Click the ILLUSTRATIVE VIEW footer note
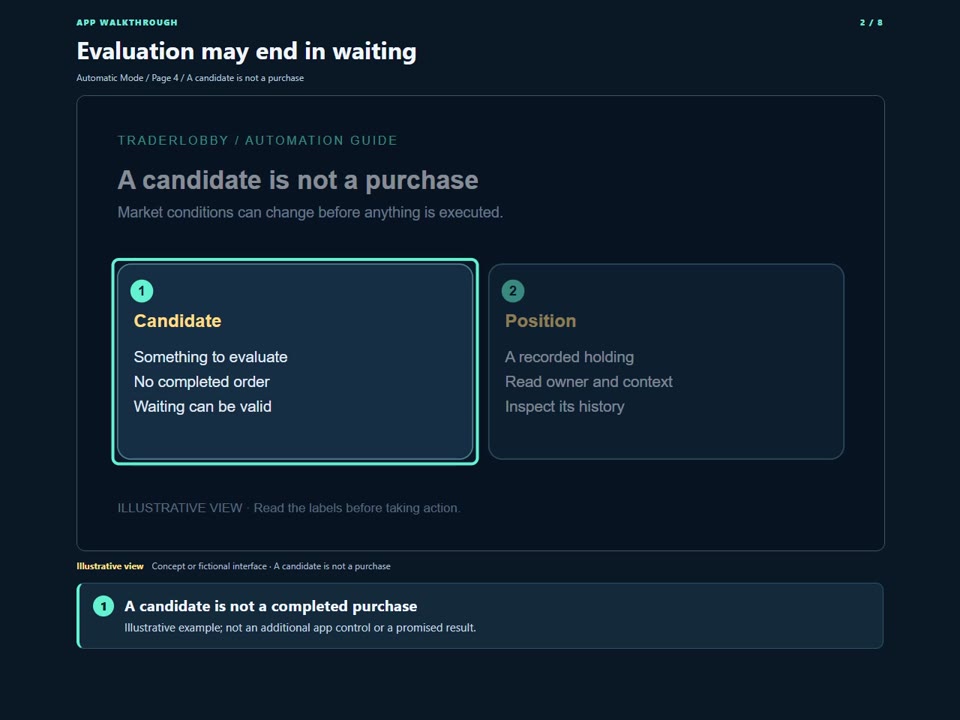Image resolution: width=960 pixels, height=720 pixels. point(289,508)
